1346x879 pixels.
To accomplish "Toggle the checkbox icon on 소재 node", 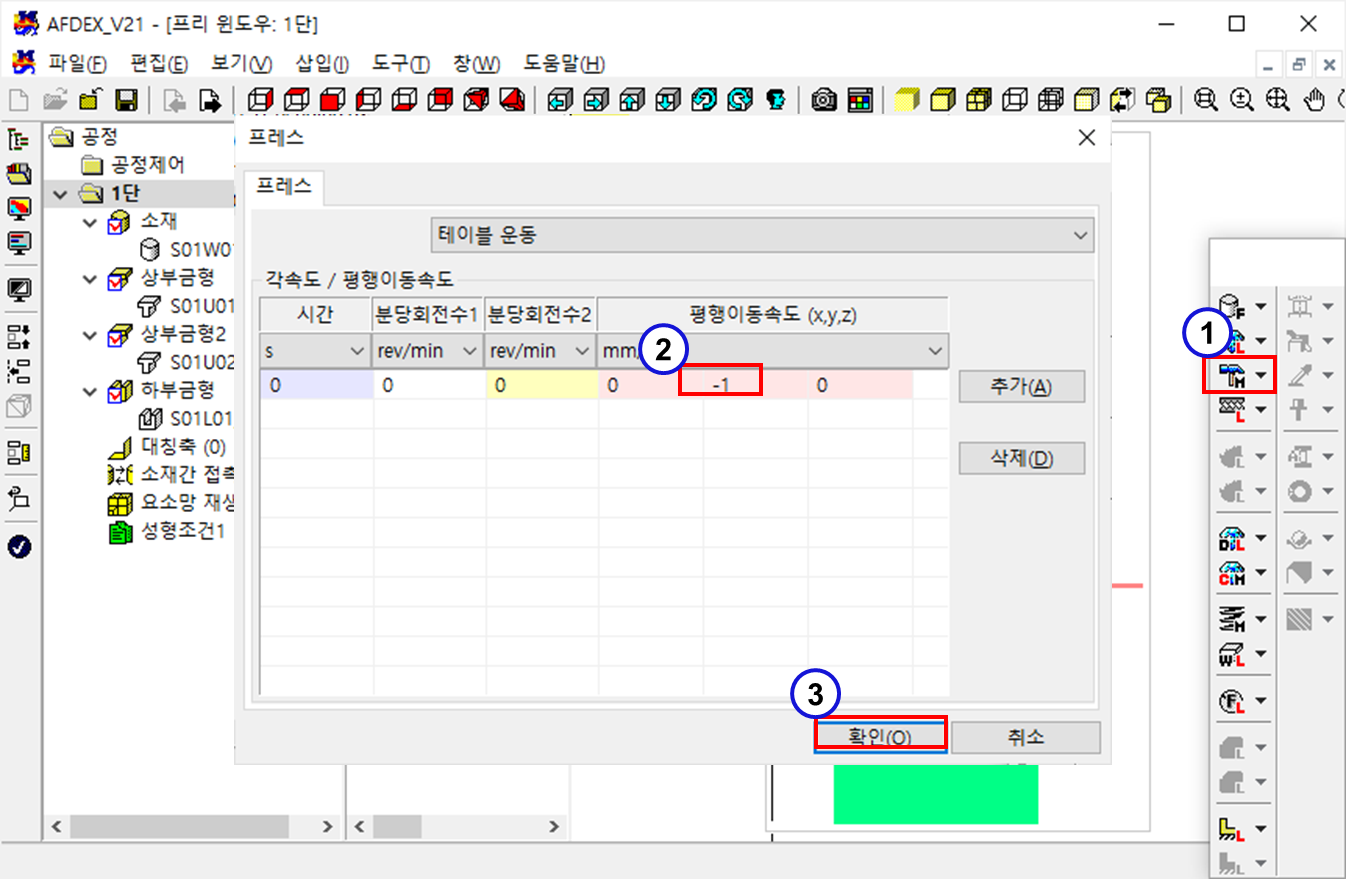I will click(118, 222).
